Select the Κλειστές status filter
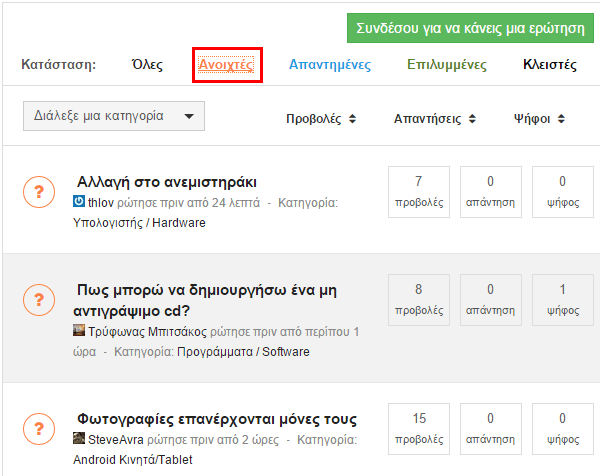This screenshot has height=476, width=600. [x=550, y=65]
